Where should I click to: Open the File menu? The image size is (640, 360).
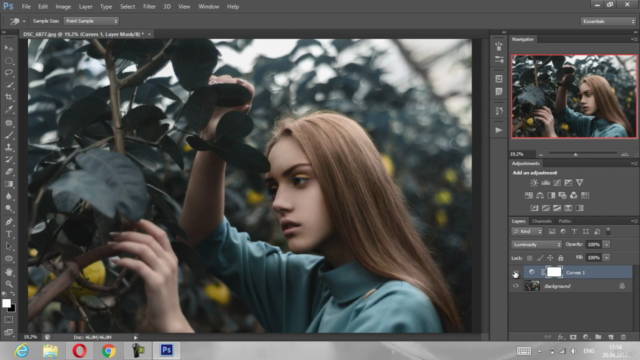[26, 7]
